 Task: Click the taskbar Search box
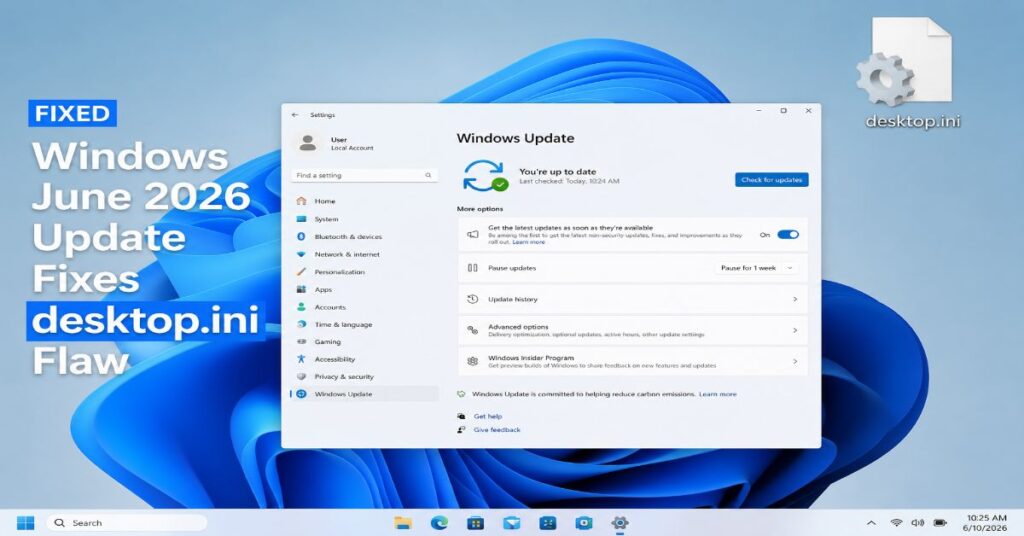click(127, 523)
